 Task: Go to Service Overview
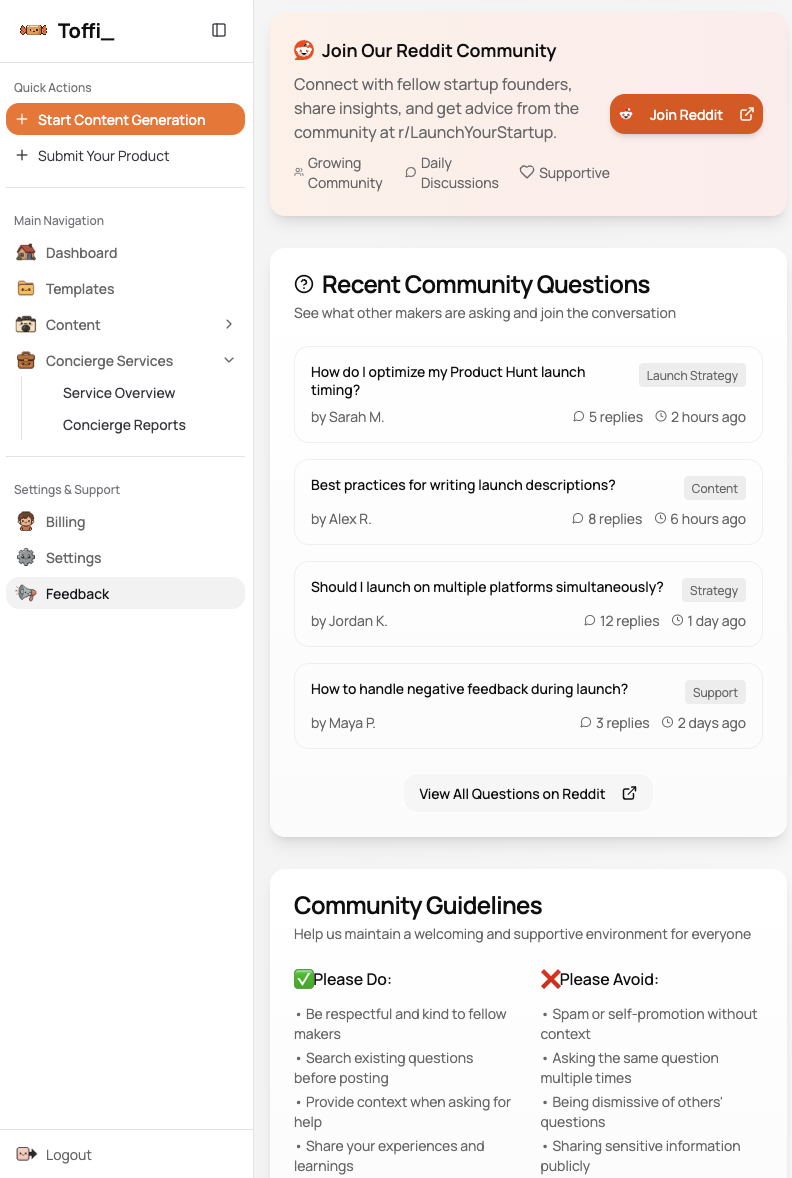119,393
